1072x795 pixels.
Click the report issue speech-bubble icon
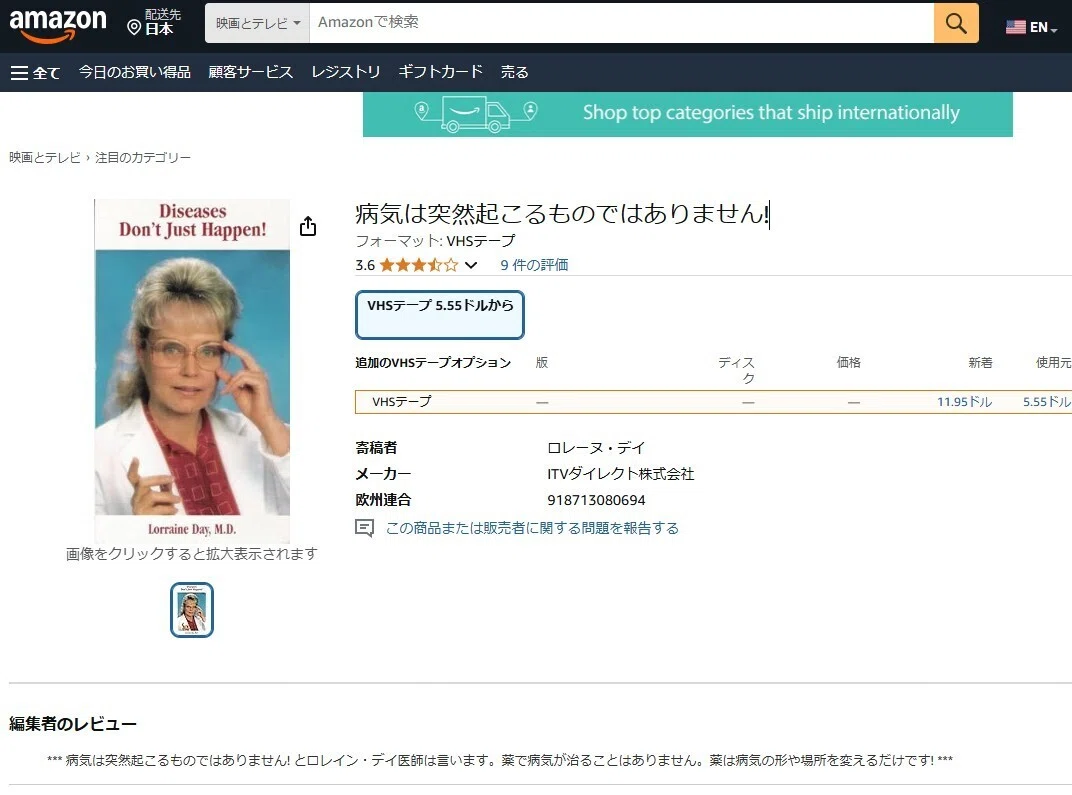point(364,528)
